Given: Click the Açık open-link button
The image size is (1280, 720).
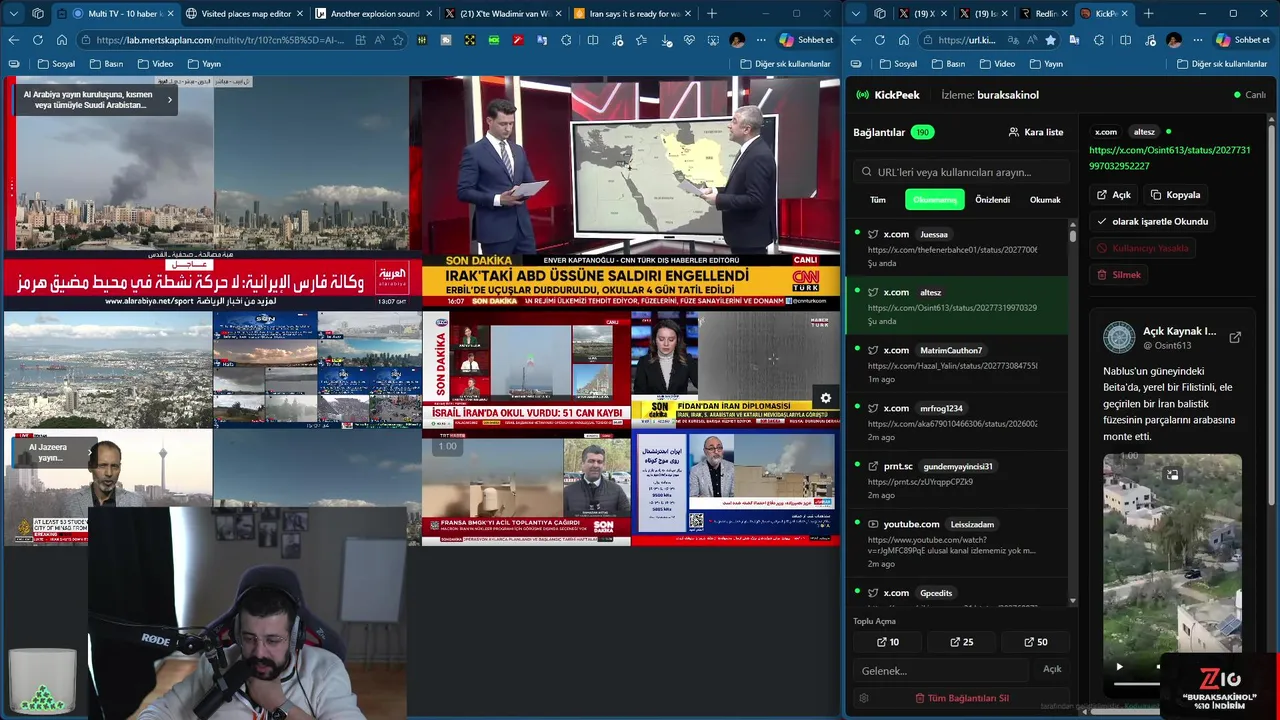Looking at the screenshot, I should click(1113, 195).
